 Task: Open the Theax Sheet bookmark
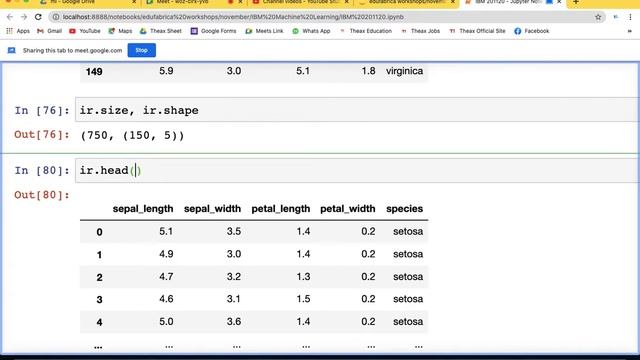click(x=160, y=31)
